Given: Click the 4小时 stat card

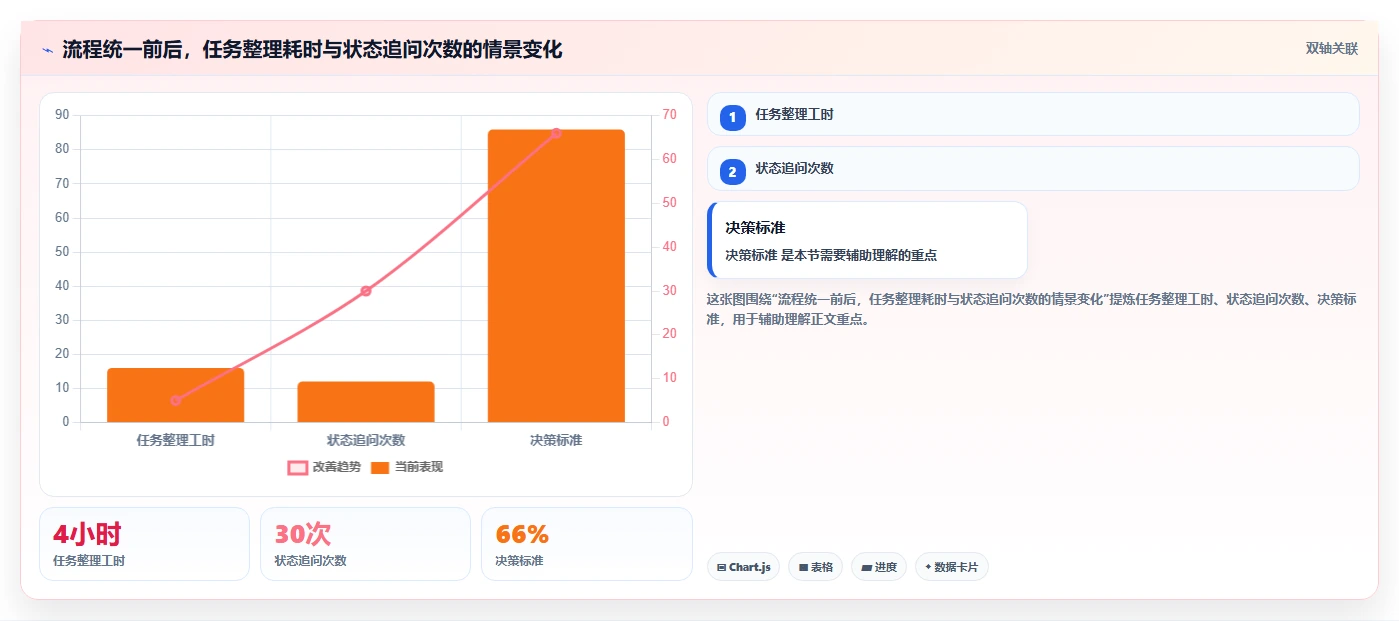Looking at the screenshot, I should (x=144, y=544).
